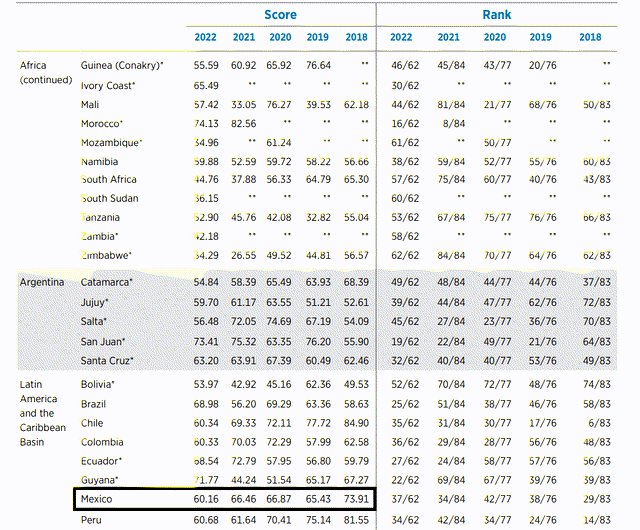The width and height of the screenshot is (640, 530).
Task: Click the "Score" column group heading
Action: pyautogui.click(x=280, y=15)
